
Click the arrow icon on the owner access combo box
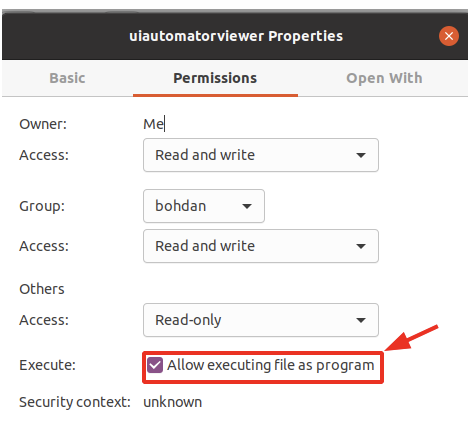[x=361, y=155]
